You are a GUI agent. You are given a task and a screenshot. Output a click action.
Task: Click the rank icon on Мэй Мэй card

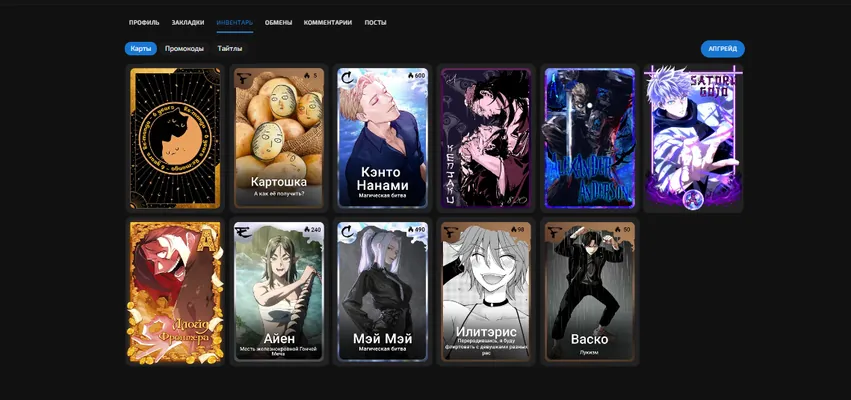(347, 232)
